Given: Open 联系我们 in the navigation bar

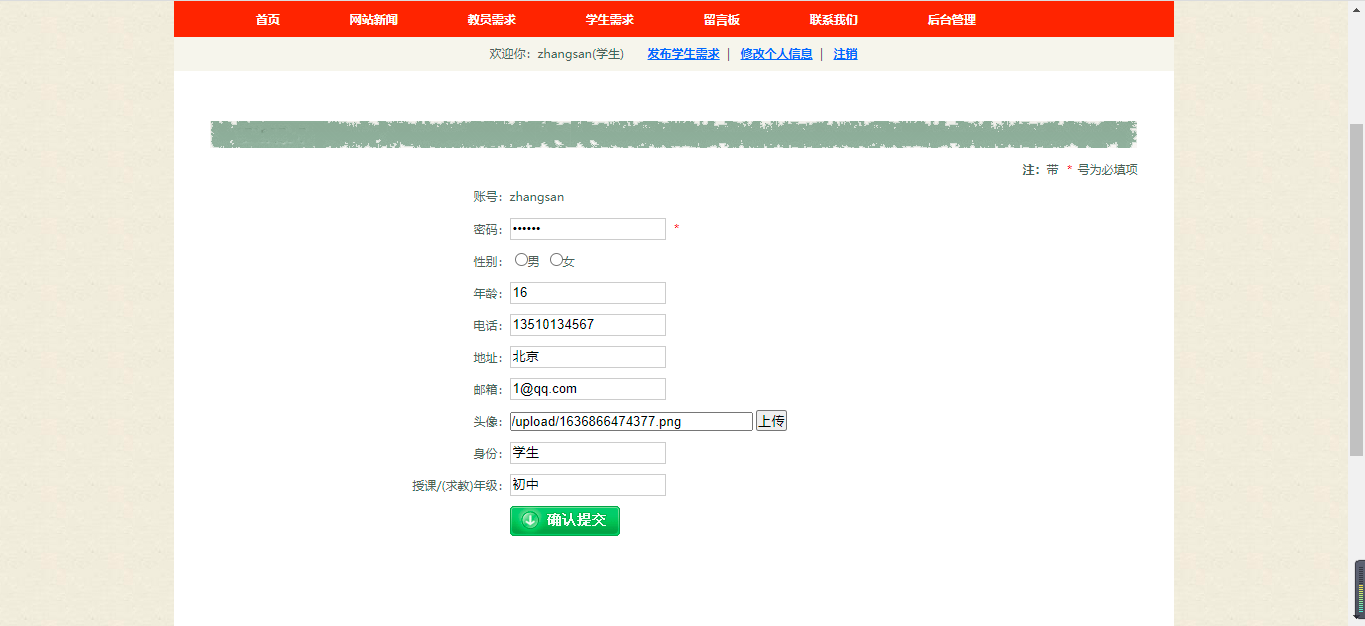Looking at the screenshot, I should pyautogui.click(x=833, y=20).
